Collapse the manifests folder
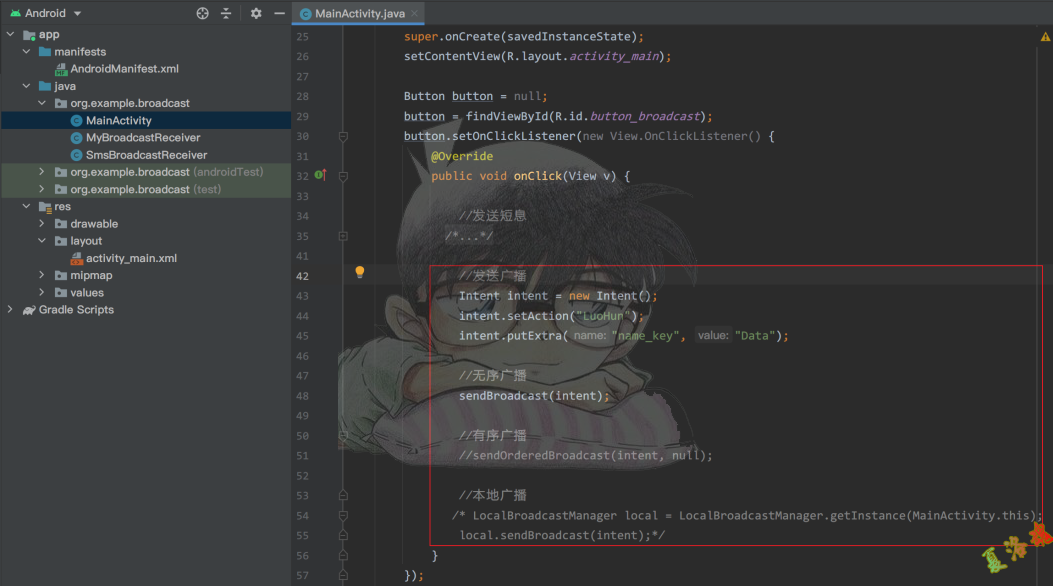 coord(27,52)
